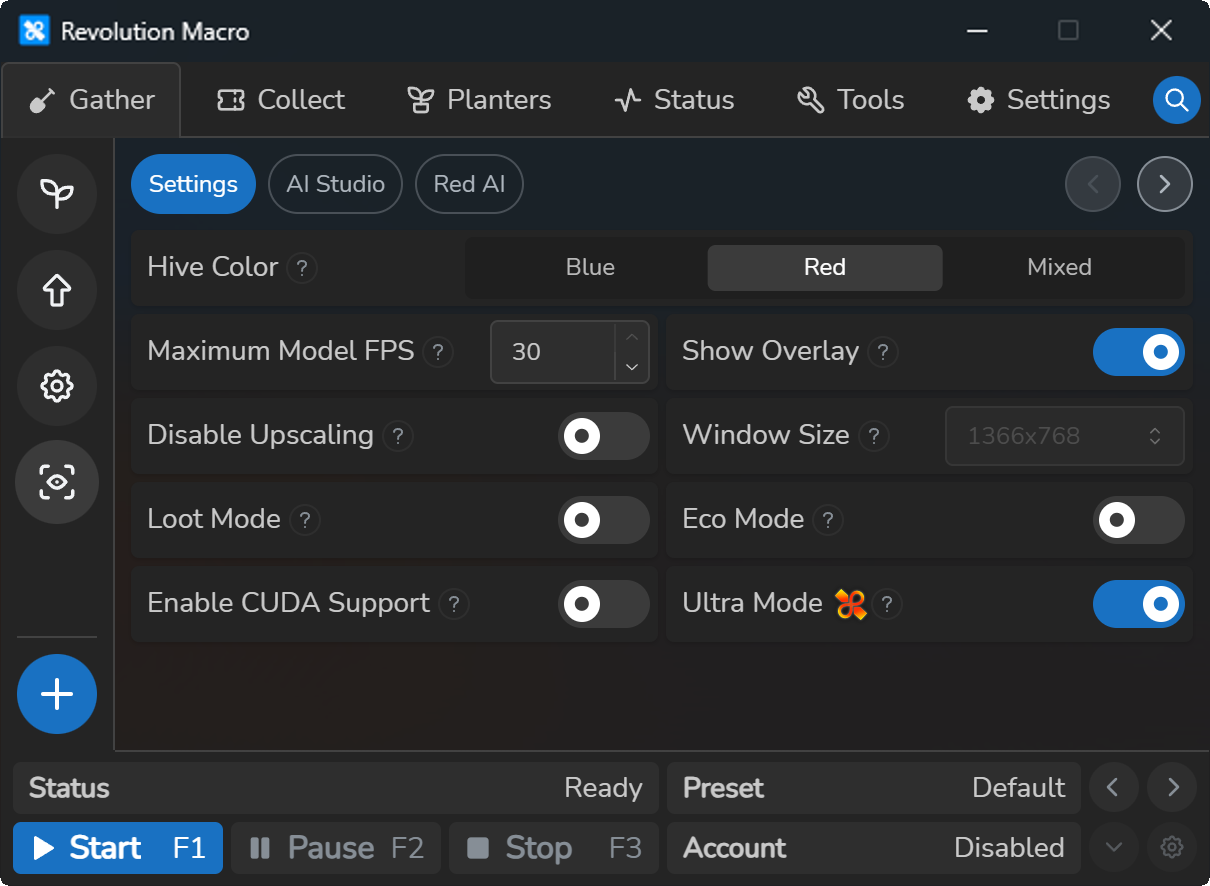Click the up-arrow sidebar icon
The width and height of the screenshot is (1210, 886).
click(57, 290)
